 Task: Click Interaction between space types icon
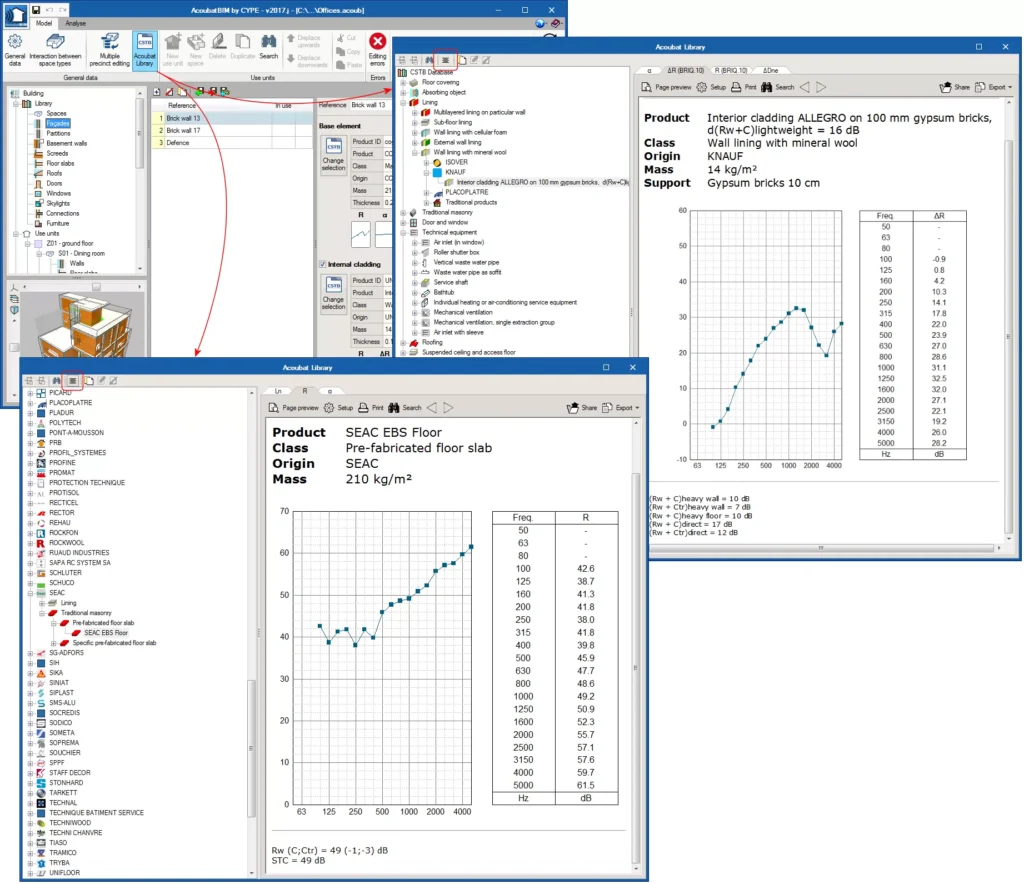55,50
